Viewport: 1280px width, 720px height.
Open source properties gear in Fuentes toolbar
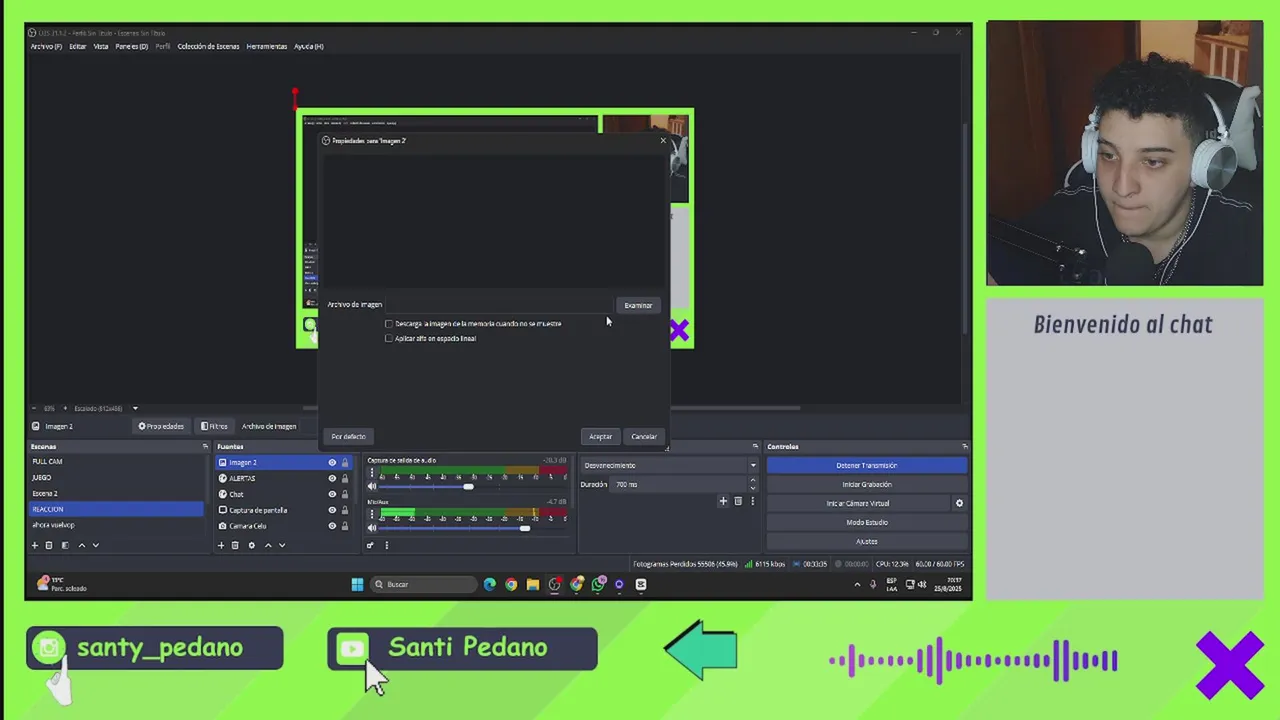pos(251,545)
